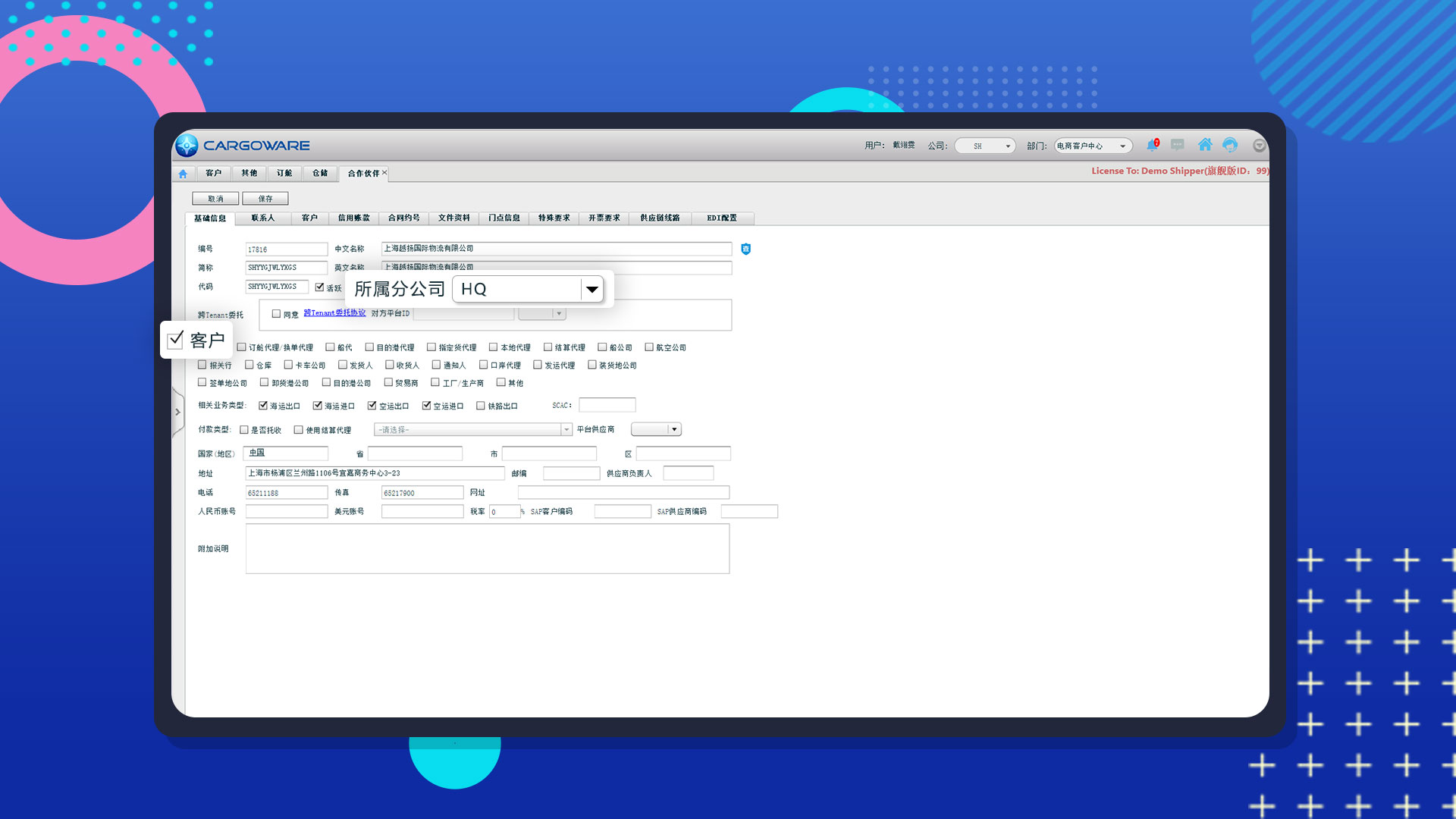Click the home icon tab beside 客户
The height and width of the screenshot is (819, 1456).
183,174
